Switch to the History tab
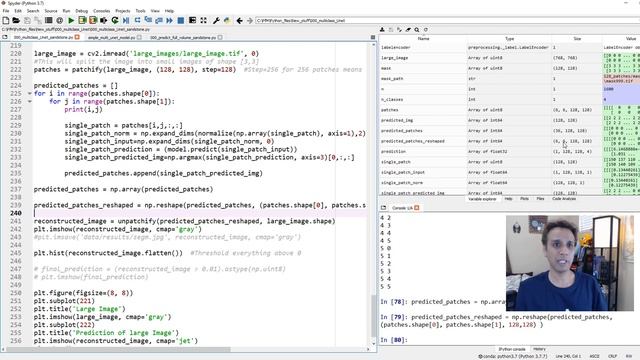The width and height of the screenshot is (640, 360). [x=539, y=349]
